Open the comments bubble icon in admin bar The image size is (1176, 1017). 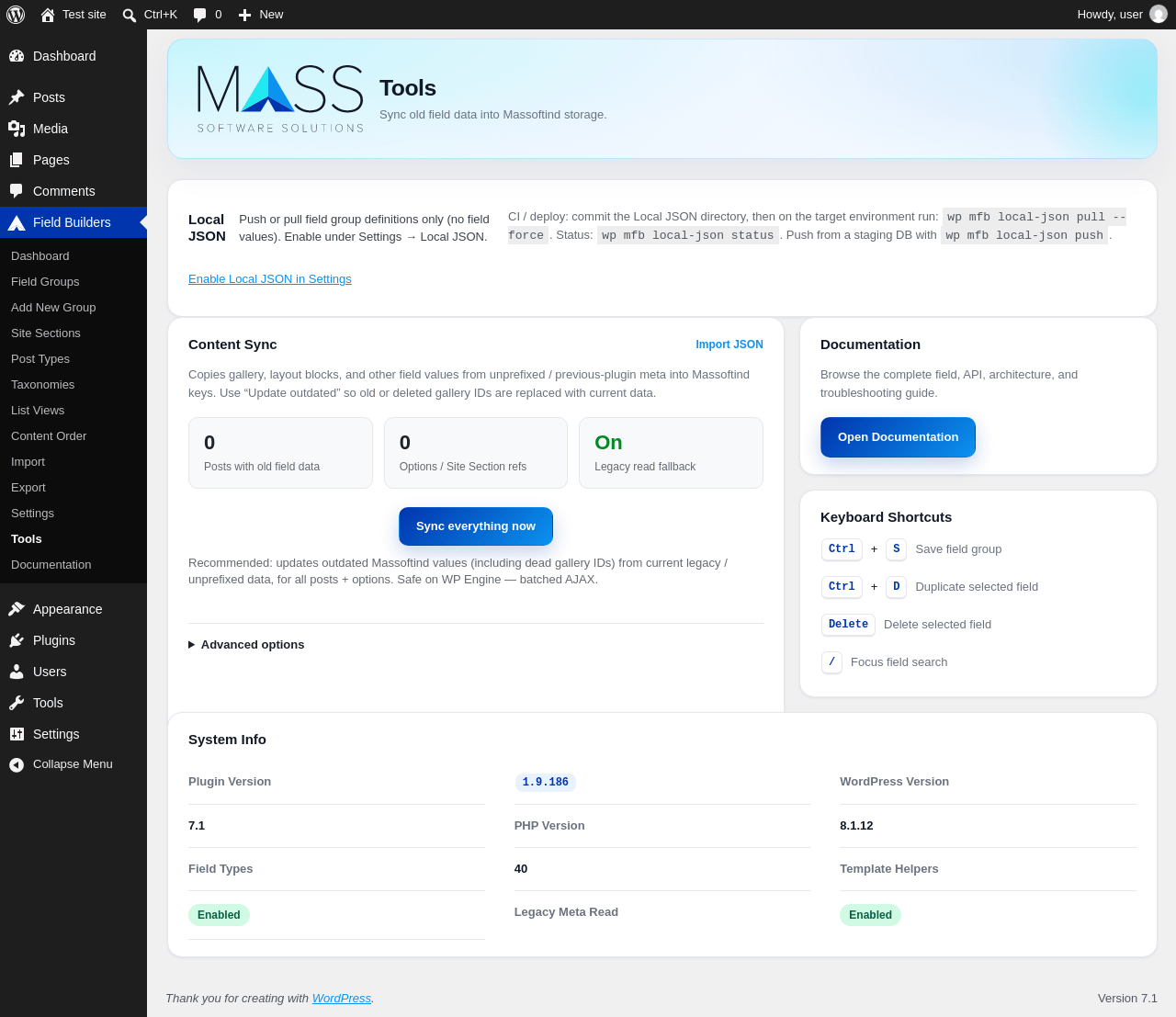point(199,15)
